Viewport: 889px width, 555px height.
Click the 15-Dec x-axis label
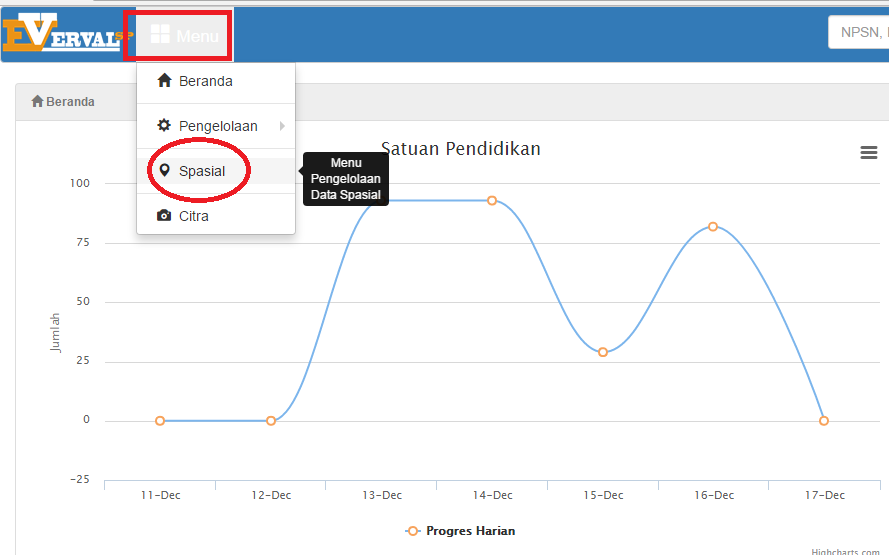[x=603, y=495]
